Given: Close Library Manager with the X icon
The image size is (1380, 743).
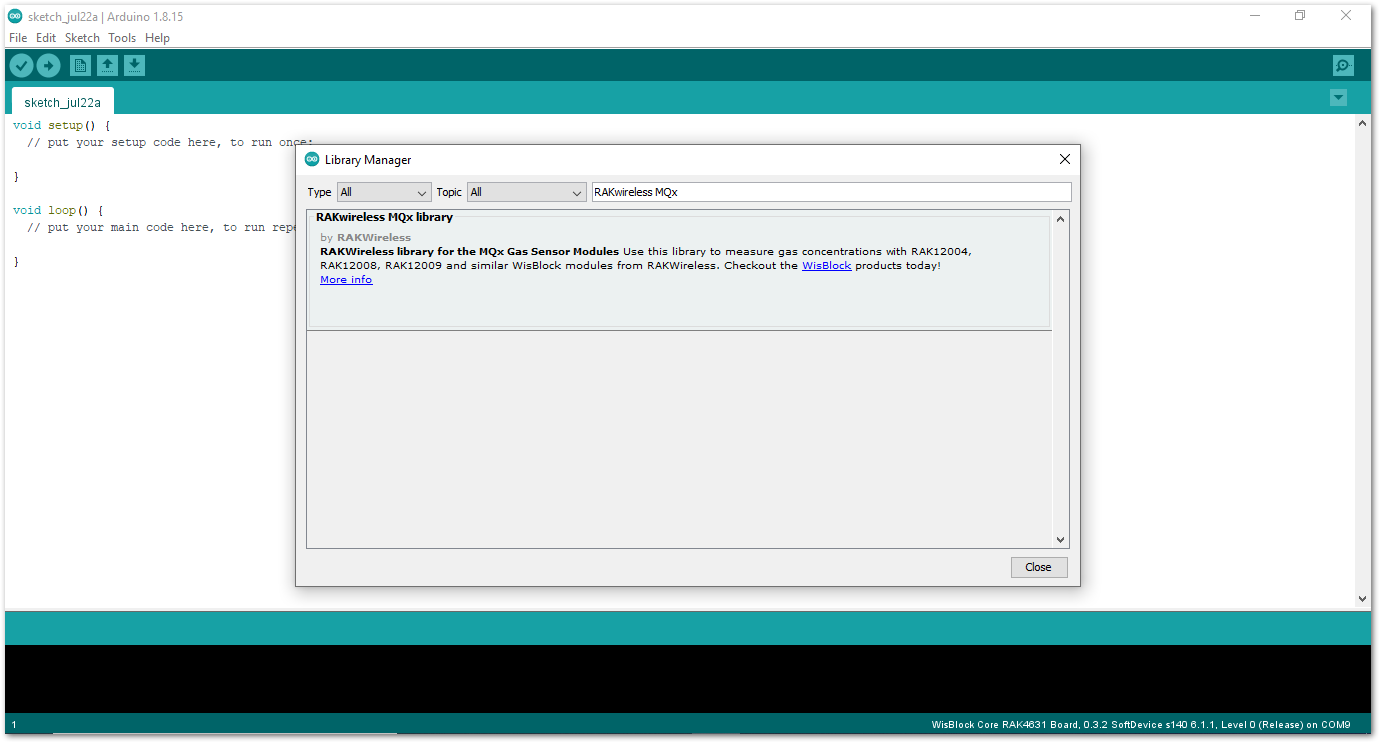Looking at the screenshot, I should pyautogui.click(x=1065, y=159).
